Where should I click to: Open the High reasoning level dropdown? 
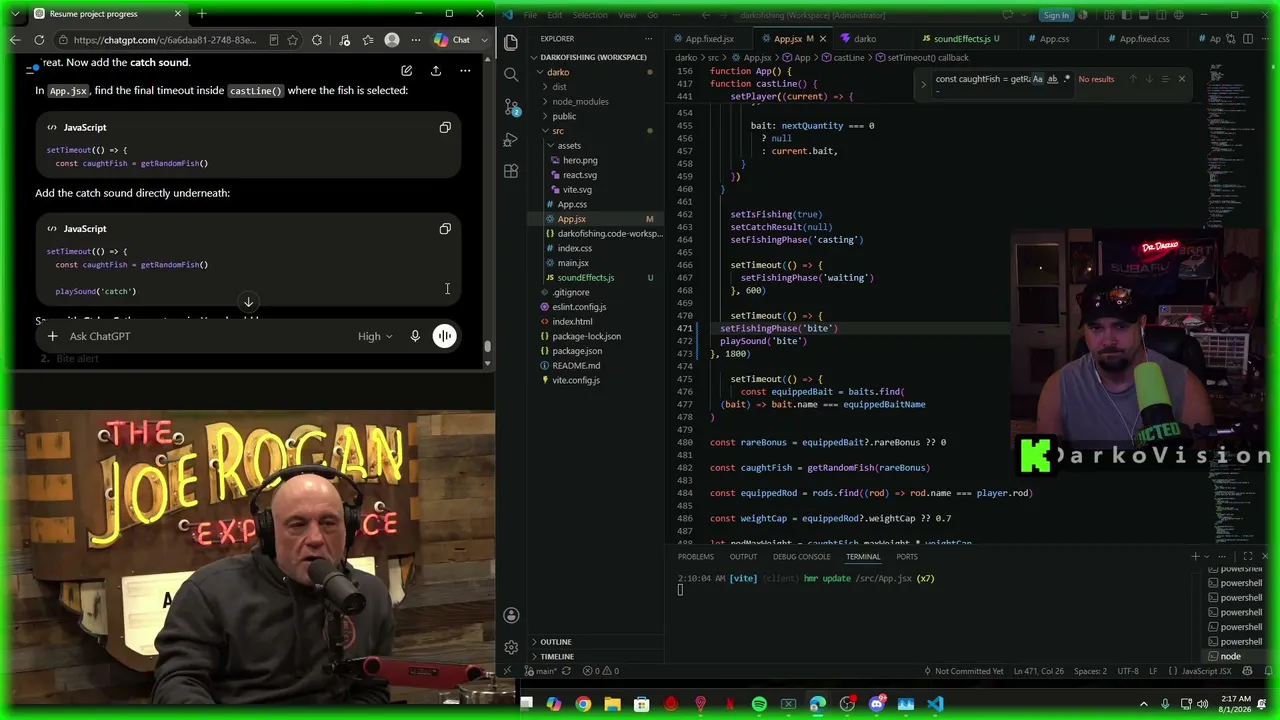click(375, 336)
